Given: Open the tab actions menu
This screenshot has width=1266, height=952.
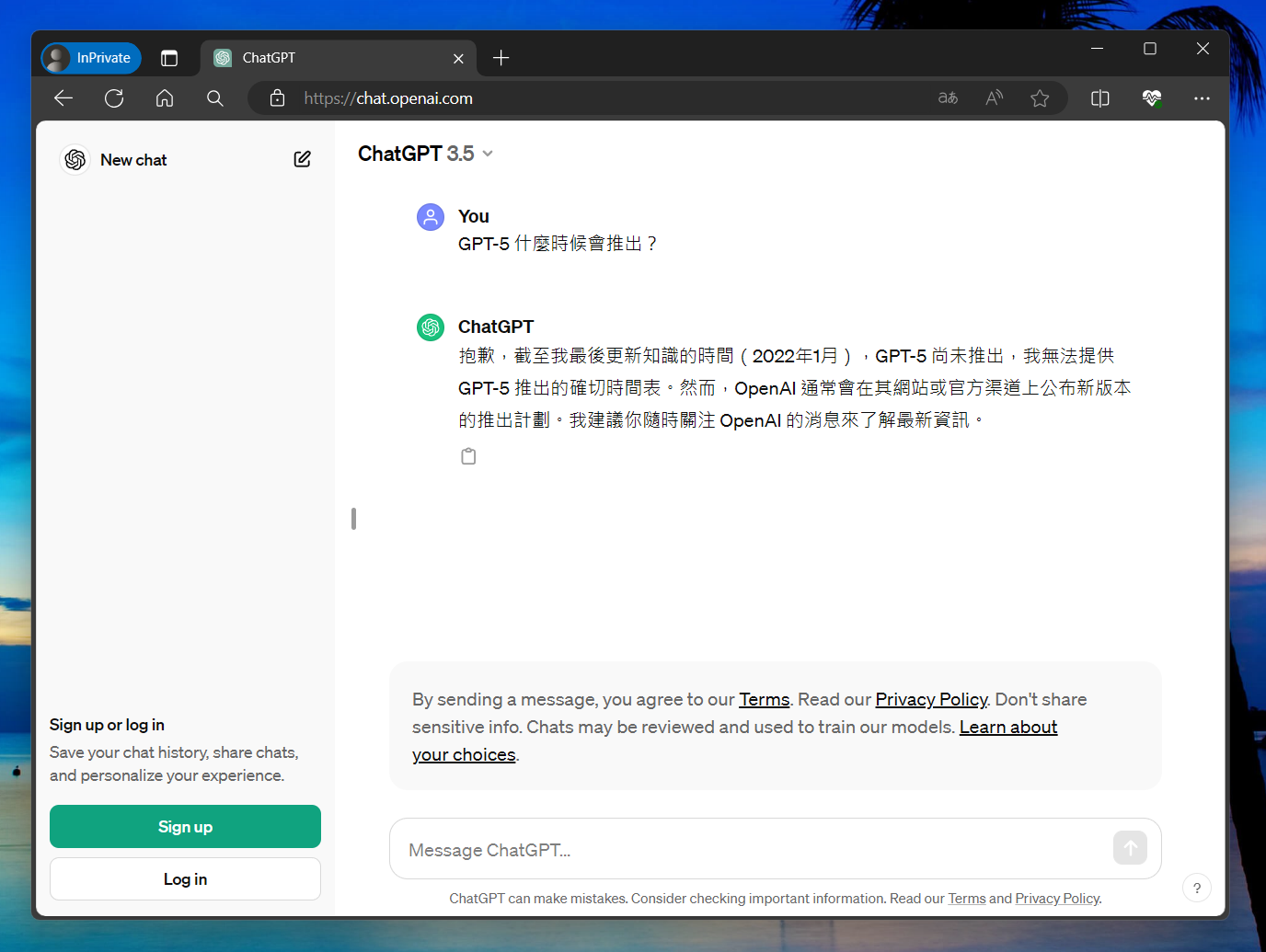Looking at the screenshot, I should tap(169, 58).
